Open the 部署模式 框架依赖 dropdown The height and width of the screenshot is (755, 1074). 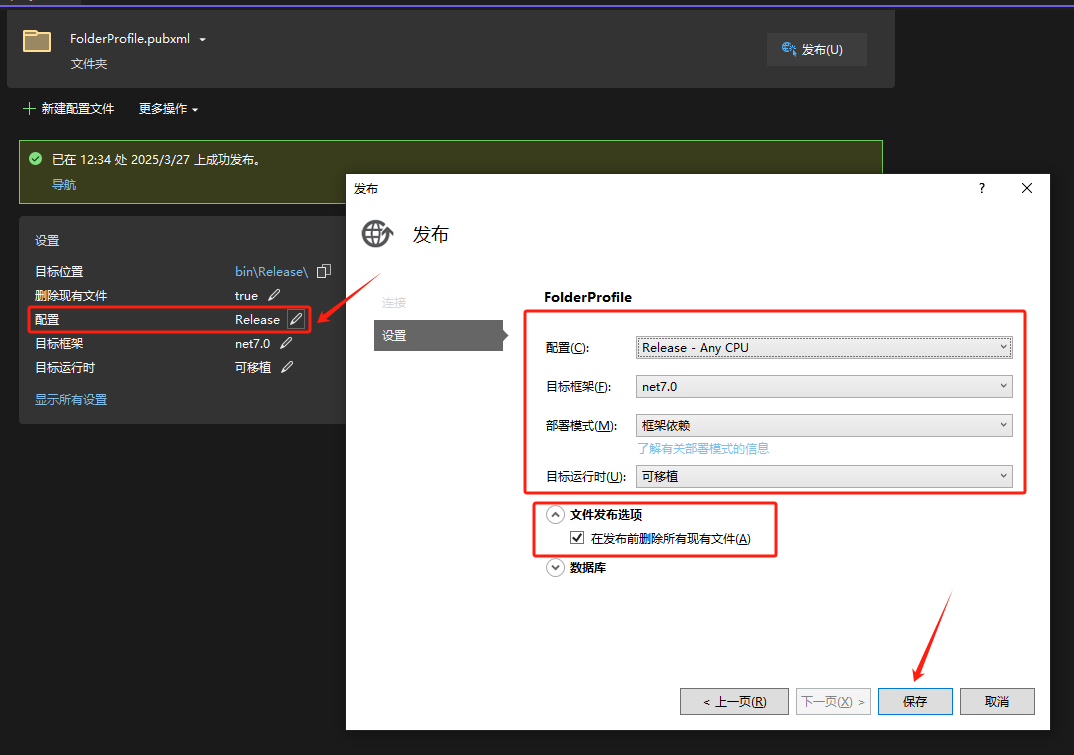824,426
